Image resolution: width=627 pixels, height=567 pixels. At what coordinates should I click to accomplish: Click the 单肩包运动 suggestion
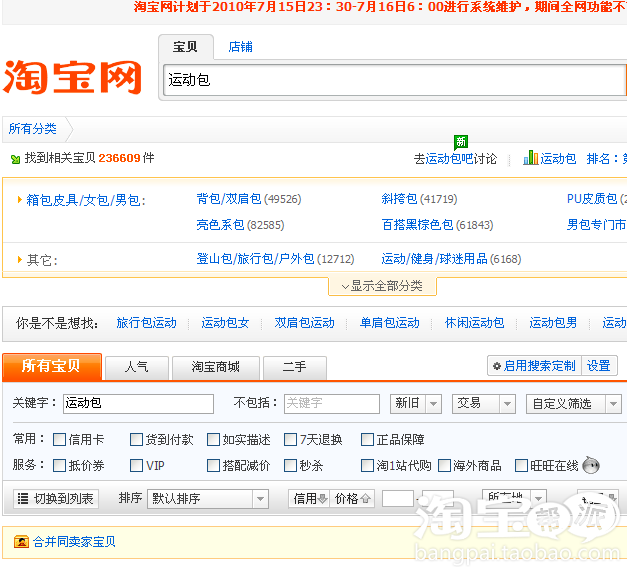point(389,323)
